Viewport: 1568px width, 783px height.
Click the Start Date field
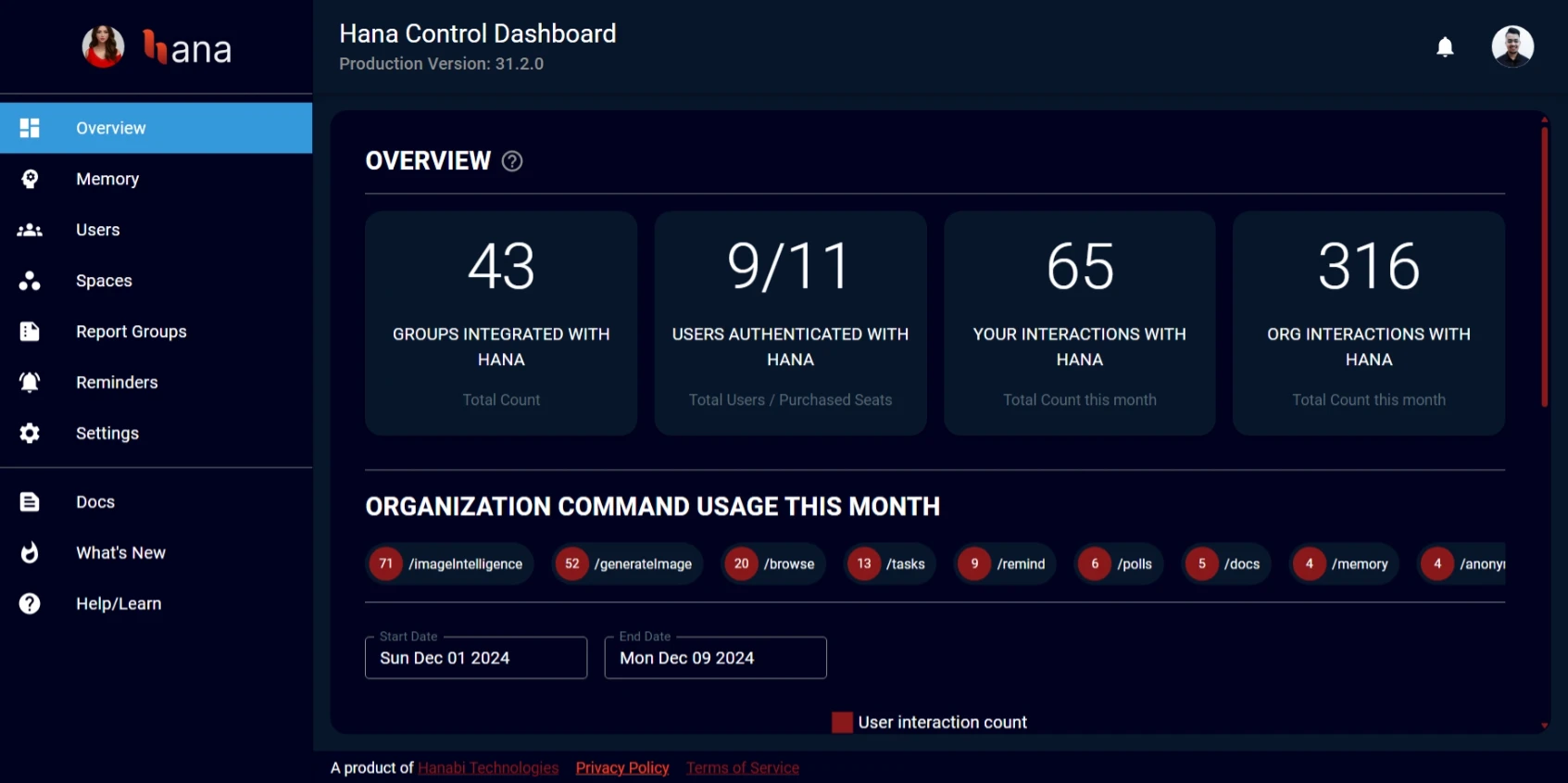click(x=476, y=658)
